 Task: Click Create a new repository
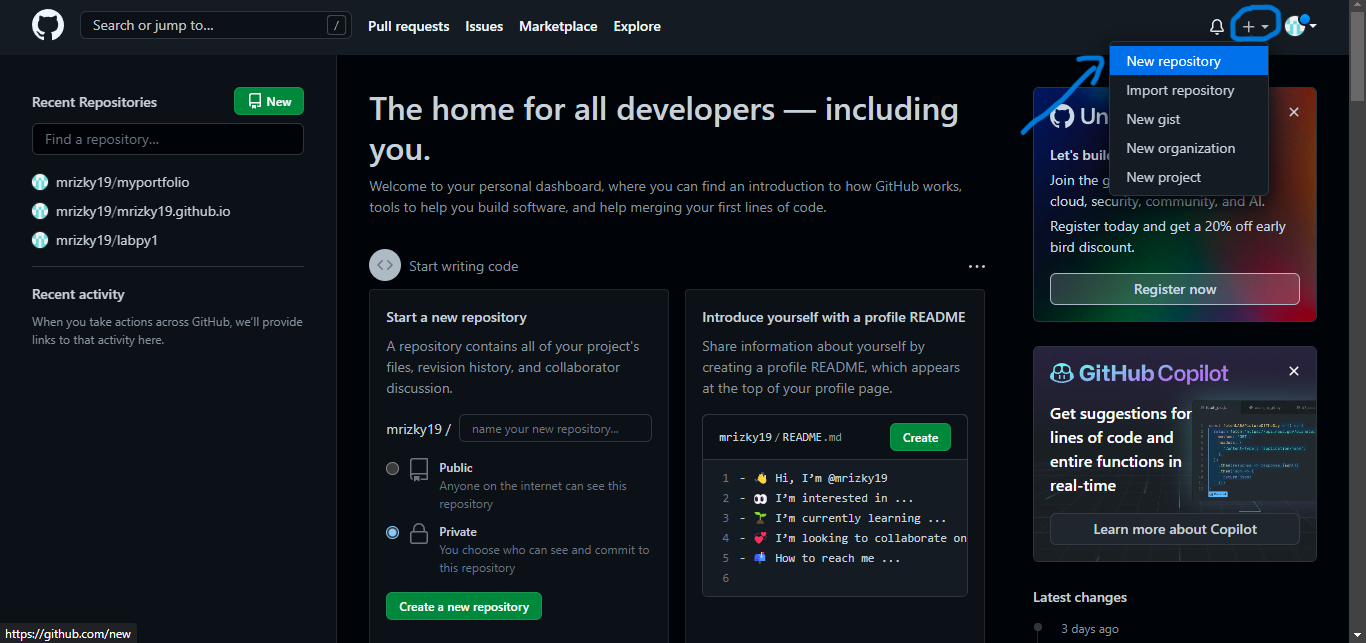(463, 606)
